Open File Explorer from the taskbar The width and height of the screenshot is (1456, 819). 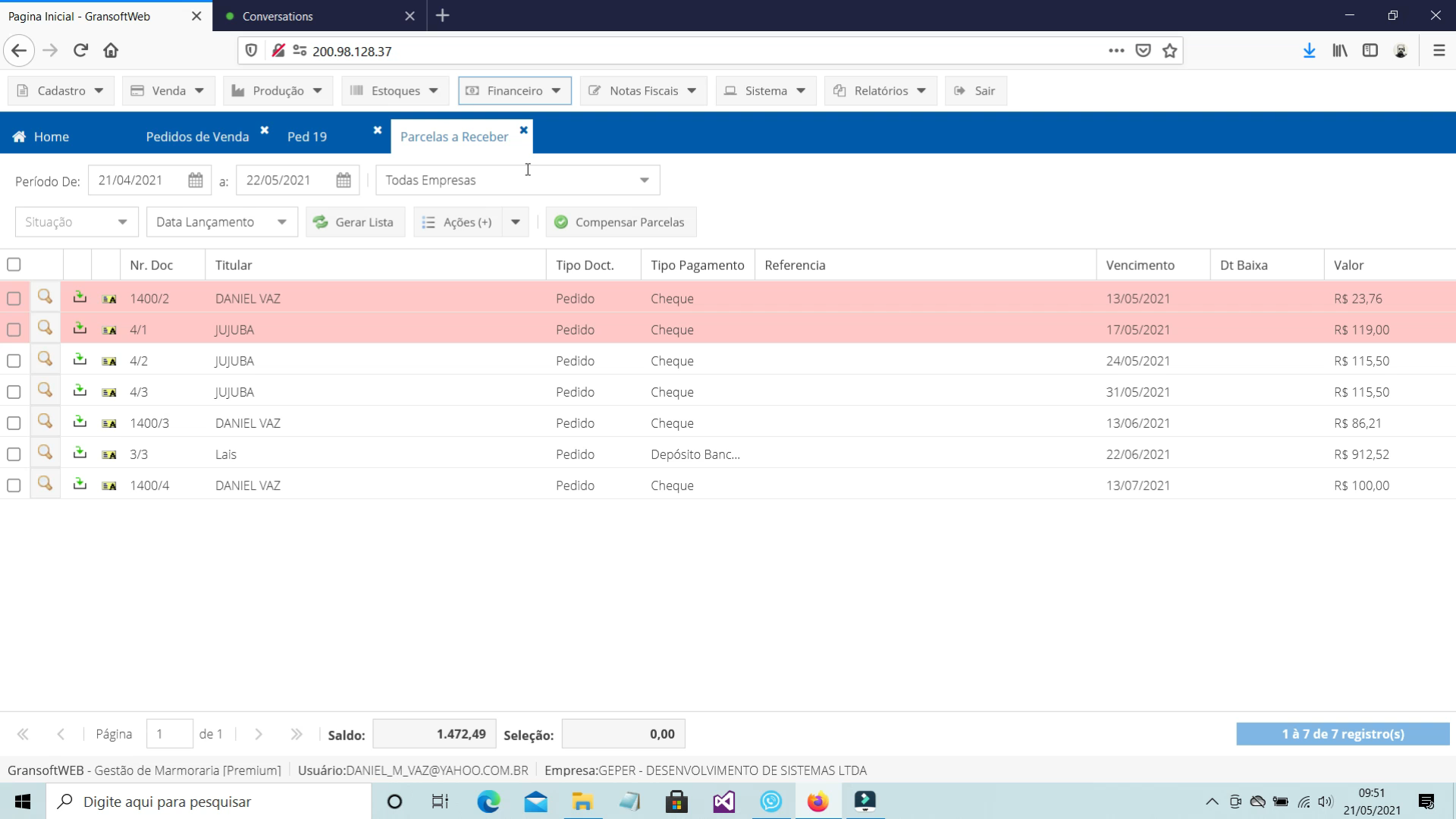582,802
